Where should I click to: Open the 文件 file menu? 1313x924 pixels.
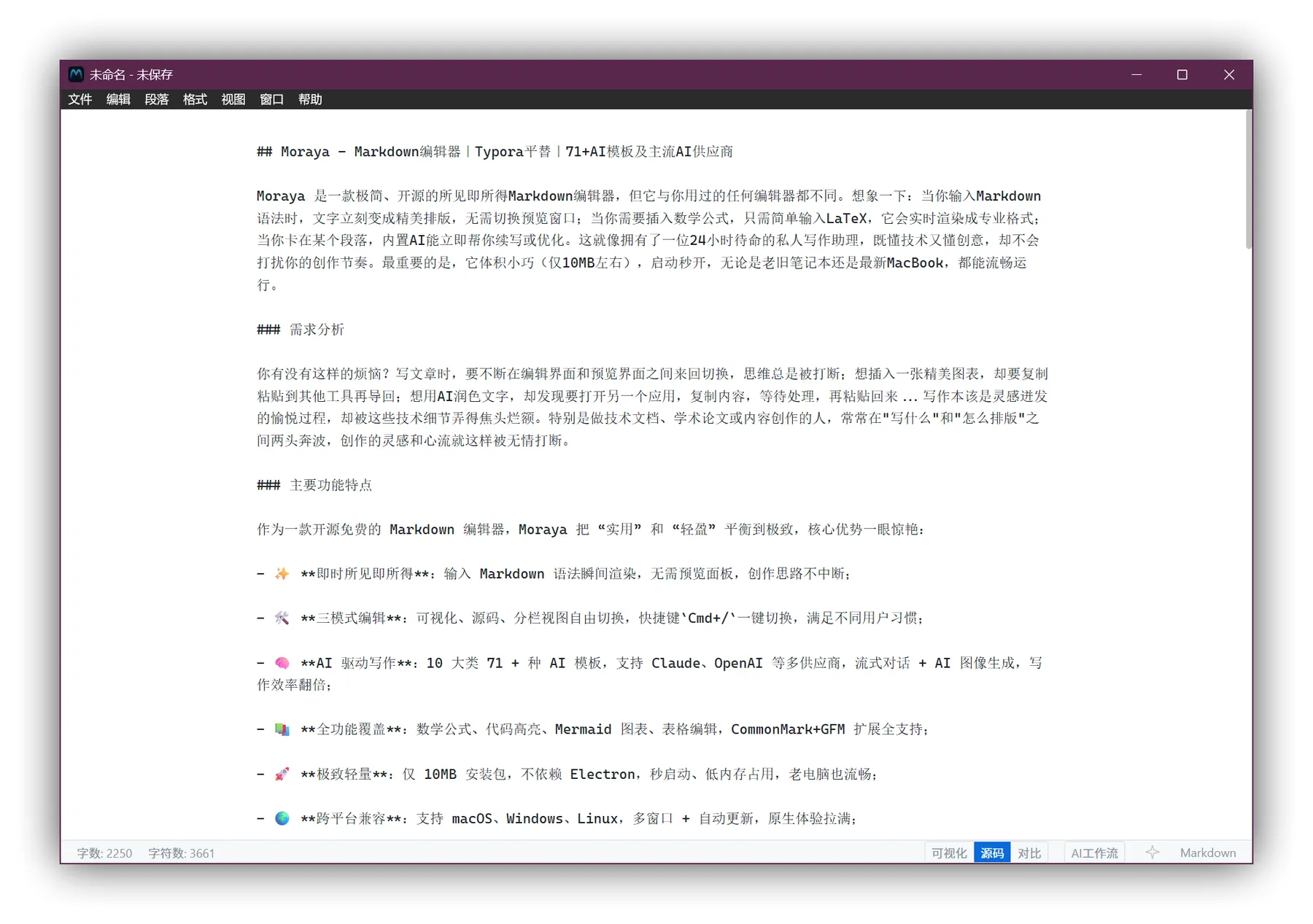point(80,99)
